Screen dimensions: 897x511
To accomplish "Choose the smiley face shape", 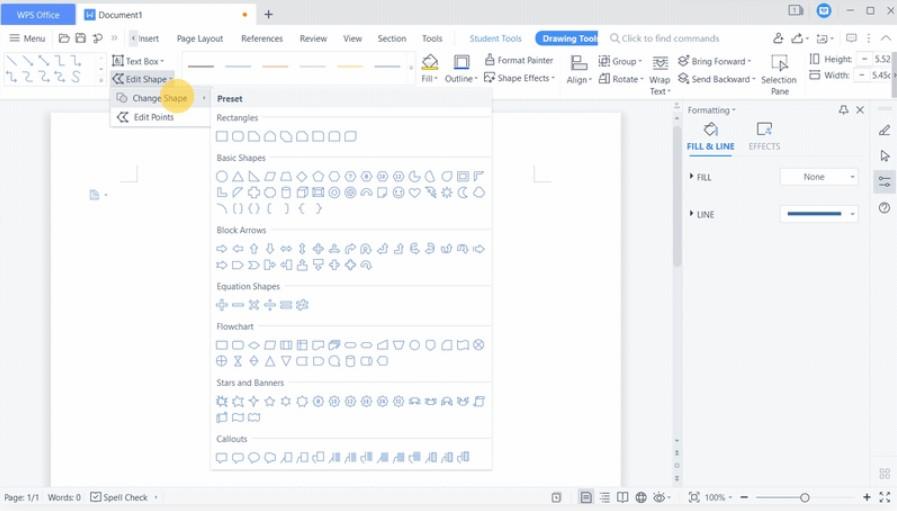I will pyautogui.click(x=399, y=193).
